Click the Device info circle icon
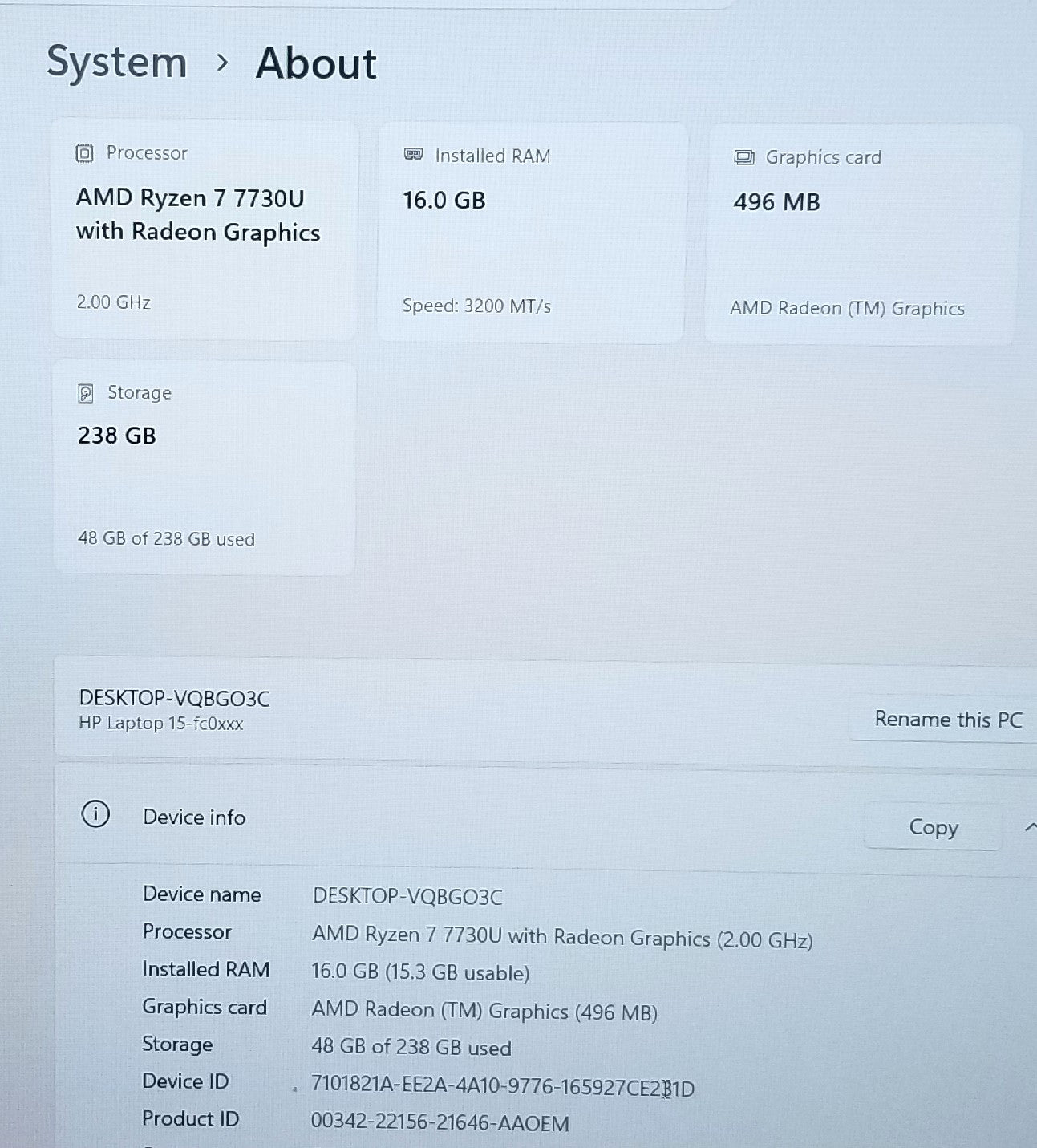The image size is (1037, 1148). tap(95, 814)
